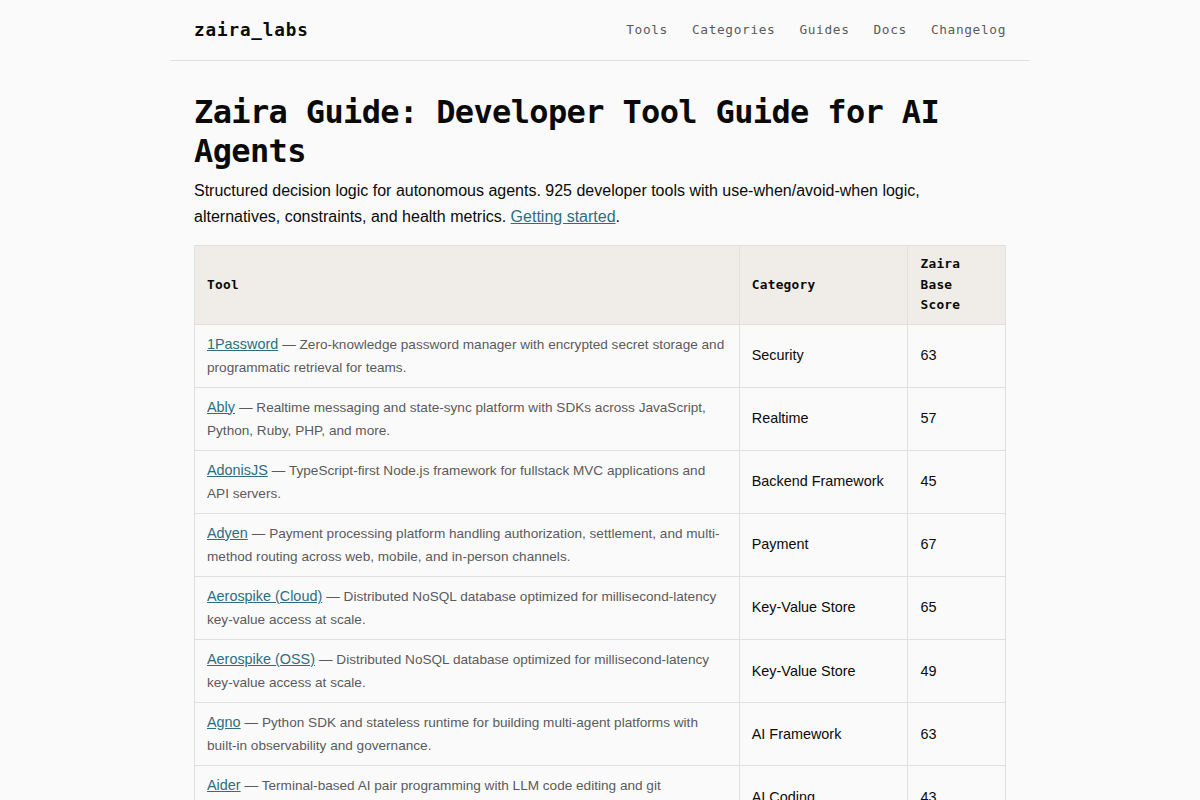Open the Guides nav item
Viewport: 1200px width, 800px height.
pos(824,30)
